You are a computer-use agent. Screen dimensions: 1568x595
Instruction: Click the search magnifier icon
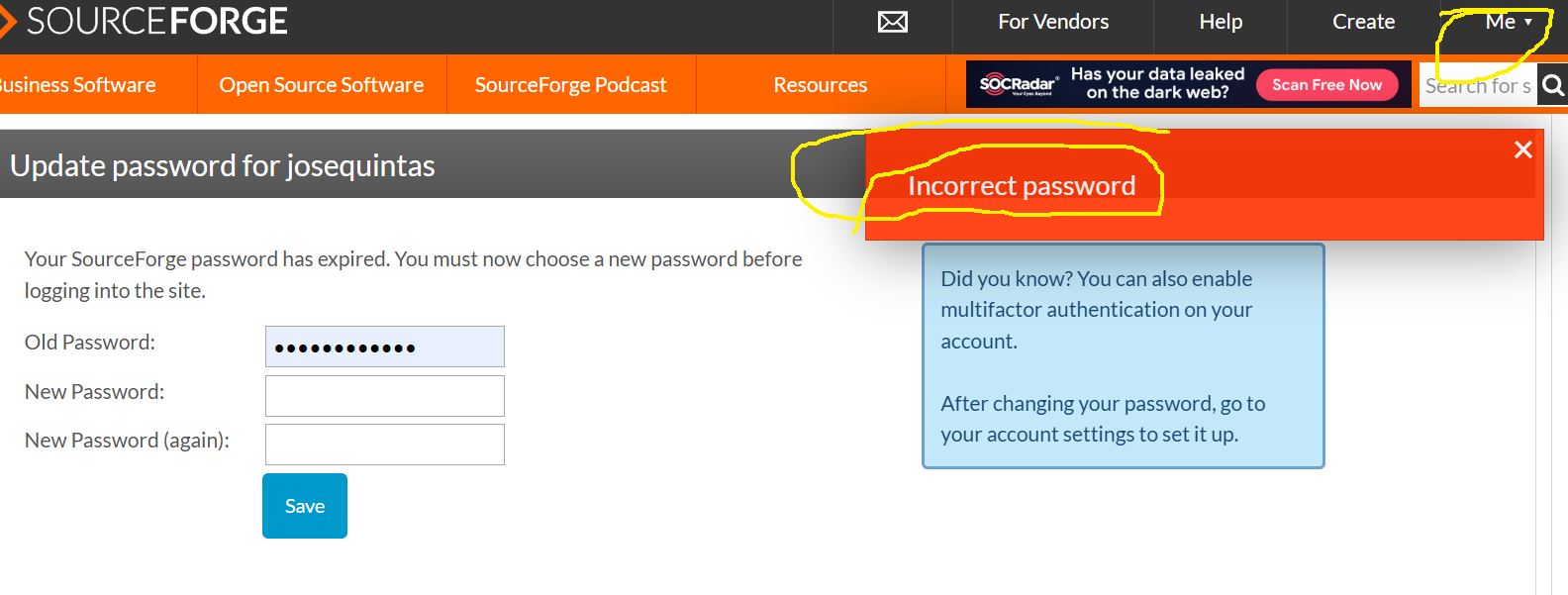coord(1553,85)
